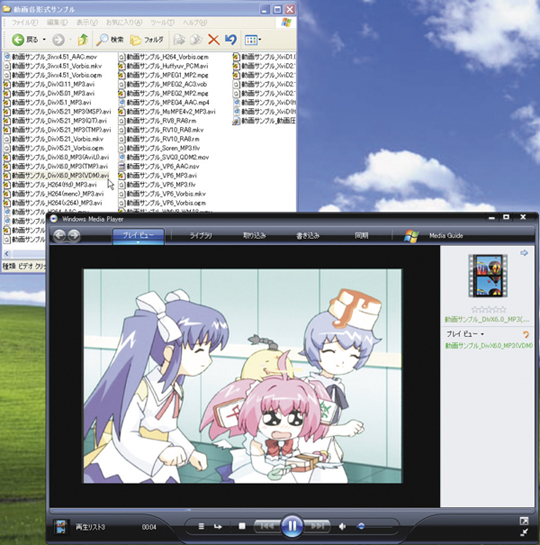The width and height of the screenshot is (540, 545).
Task: Open the お気に入り menu in Explorer
Action: [124, 23]
